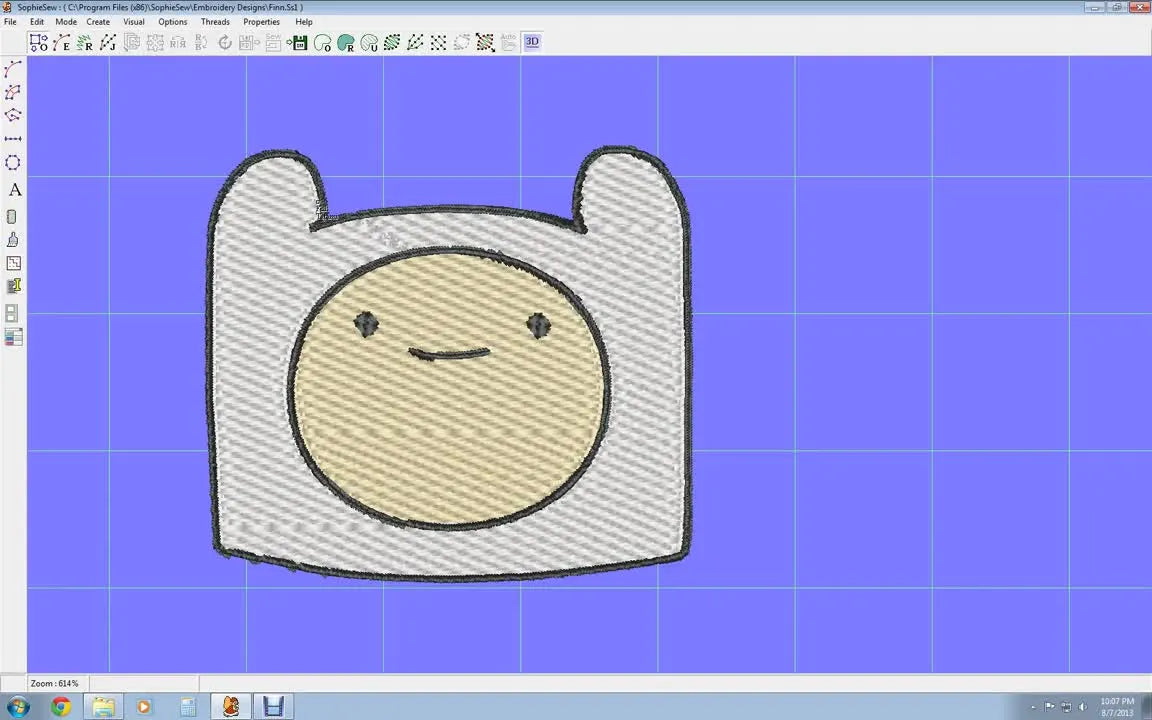Image resolution: width=1152 pixels, height=720 pixels.
Task: Click the green floppy disk save icon
Action: [x=298, y=43]
